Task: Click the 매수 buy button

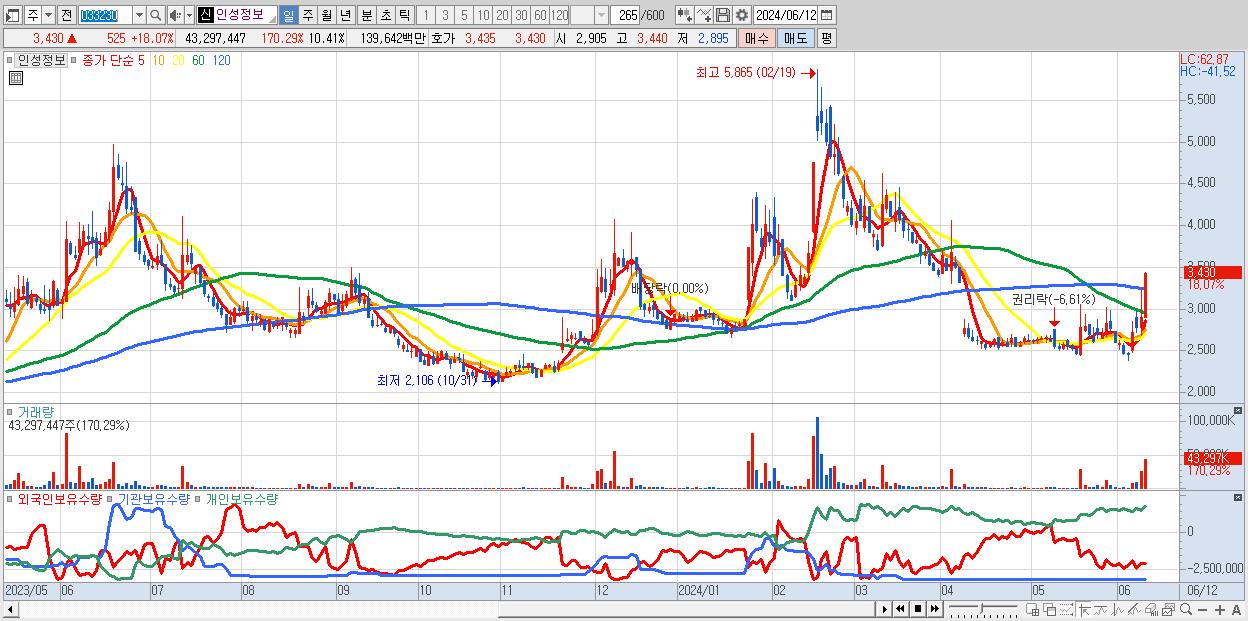Action: pos(757,38)
